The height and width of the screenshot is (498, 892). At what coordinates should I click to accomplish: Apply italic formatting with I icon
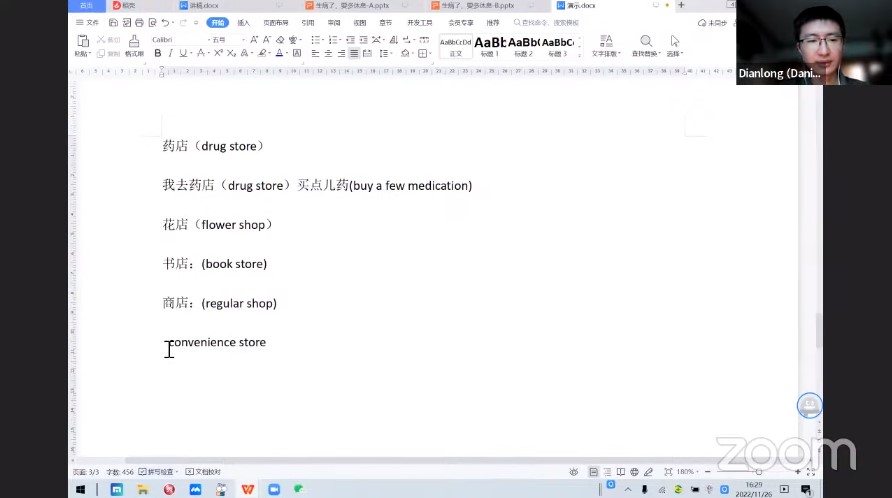pyautogui.click(x=170, y=53)
